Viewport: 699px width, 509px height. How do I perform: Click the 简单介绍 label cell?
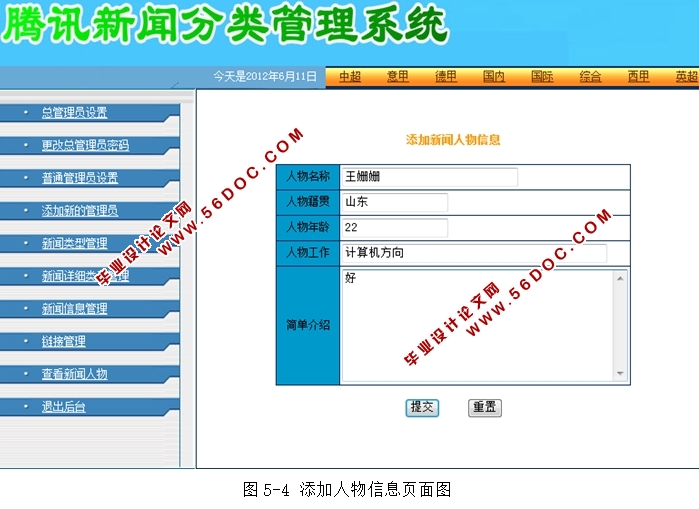coord(308,325)
